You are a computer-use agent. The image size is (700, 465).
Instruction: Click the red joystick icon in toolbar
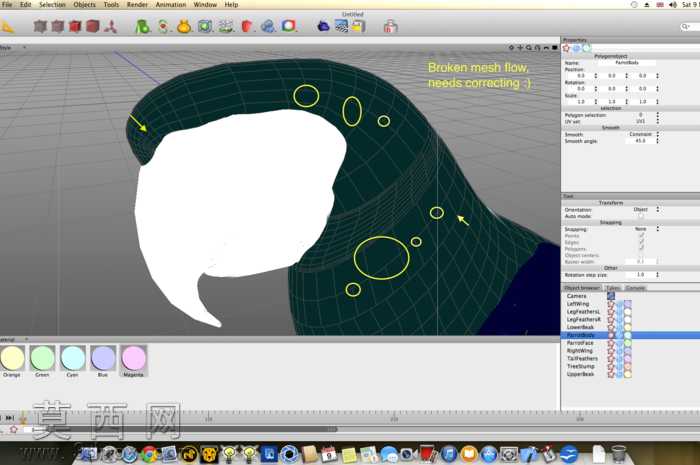pos(390,26)
